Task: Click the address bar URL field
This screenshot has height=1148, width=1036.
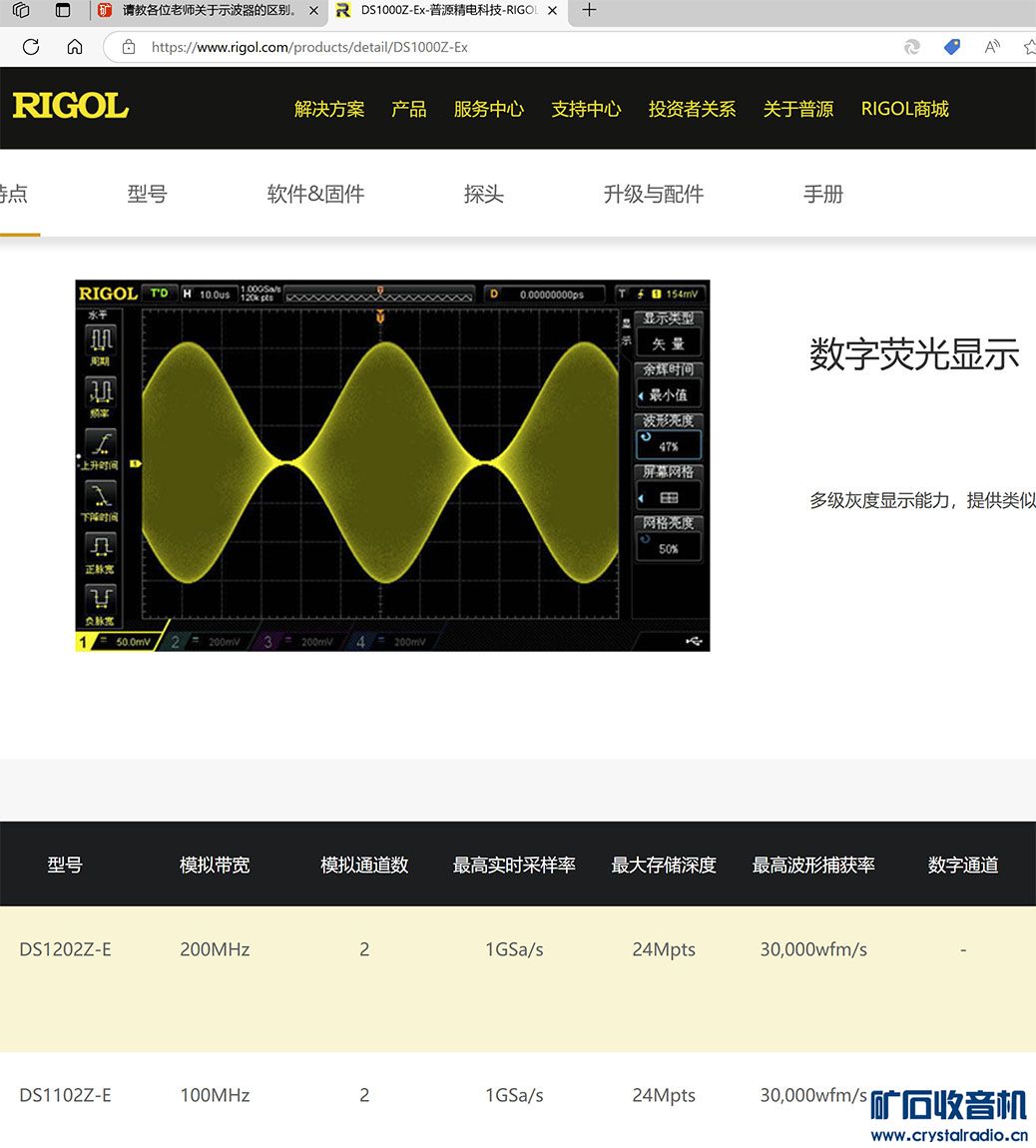Action: [309, 47]
